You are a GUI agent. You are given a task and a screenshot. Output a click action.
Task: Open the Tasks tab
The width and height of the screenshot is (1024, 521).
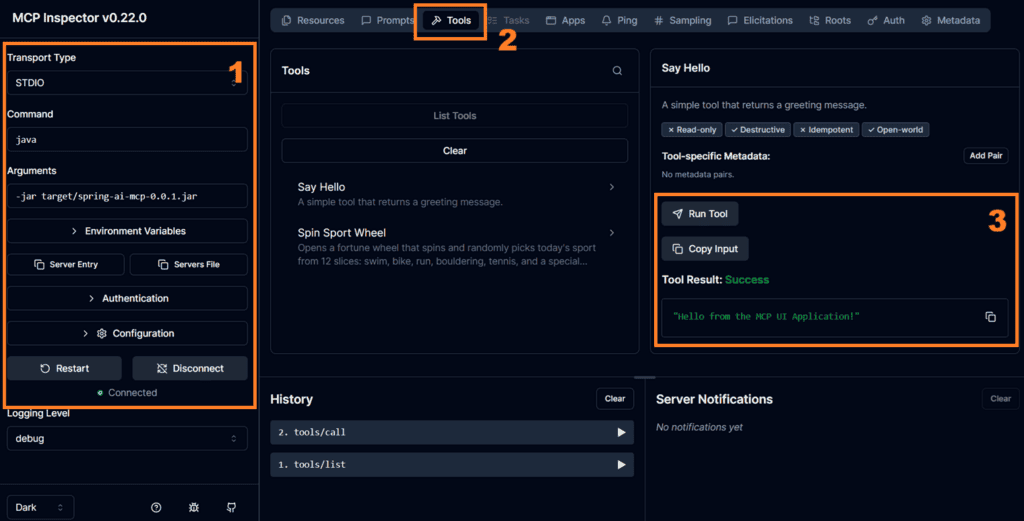click(x=509, y=20)
